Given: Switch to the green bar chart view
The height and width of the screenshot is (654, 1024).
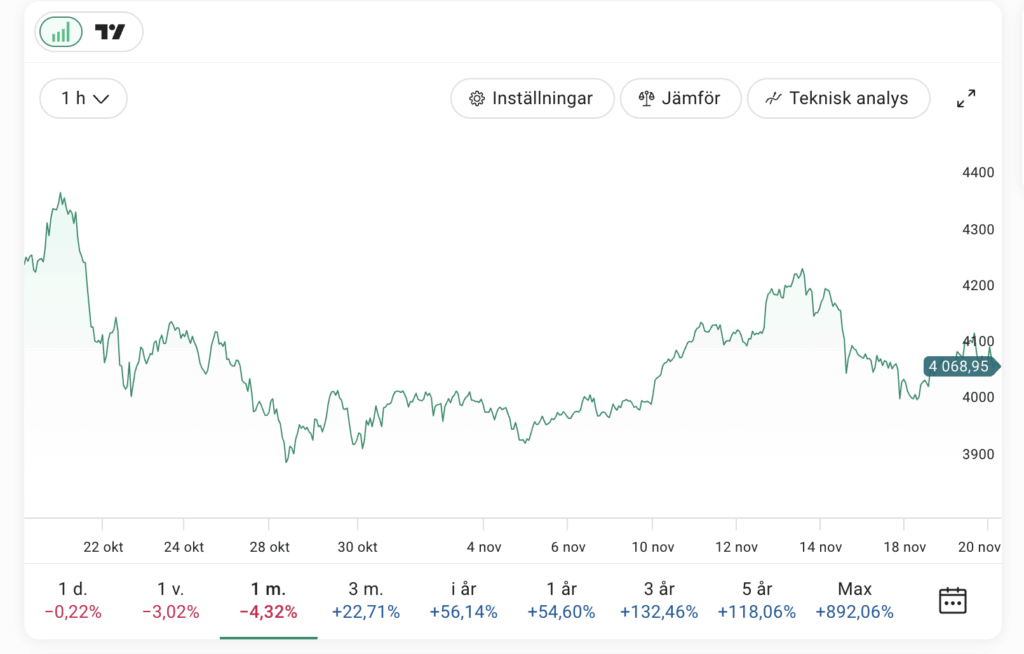Looking at the screenshot, I should coord(61,32).
